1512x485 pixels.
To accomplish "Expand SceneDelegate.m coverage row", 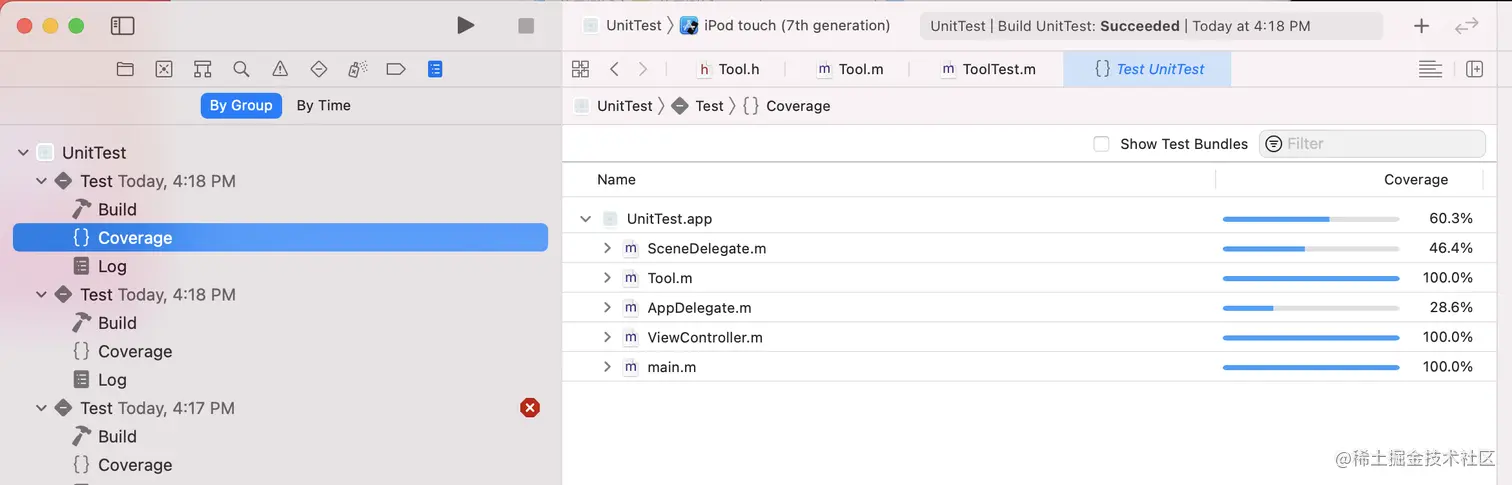I will point(607,248).
